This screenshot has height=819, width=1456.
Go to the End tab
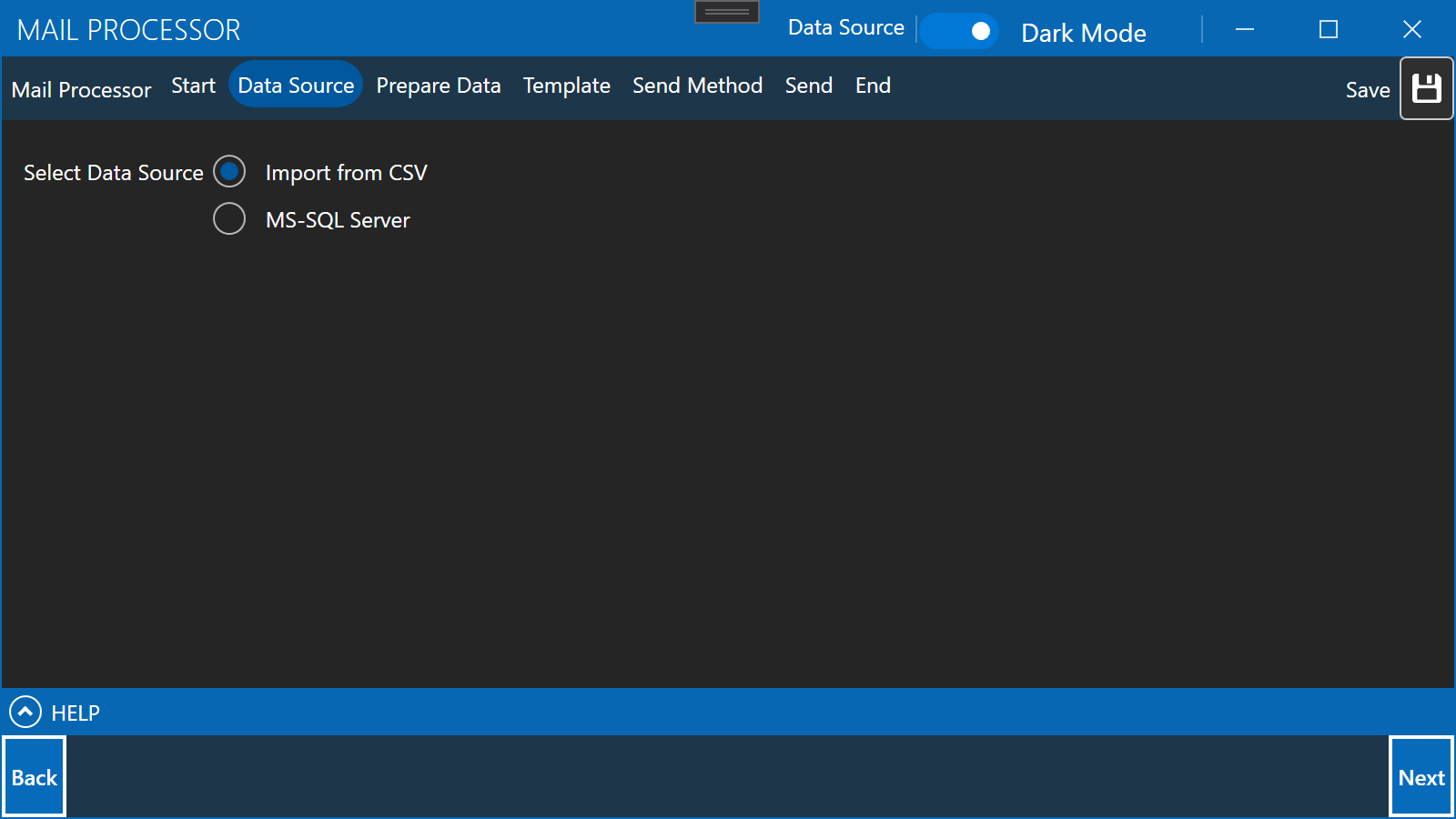click(x=873, y=85)
